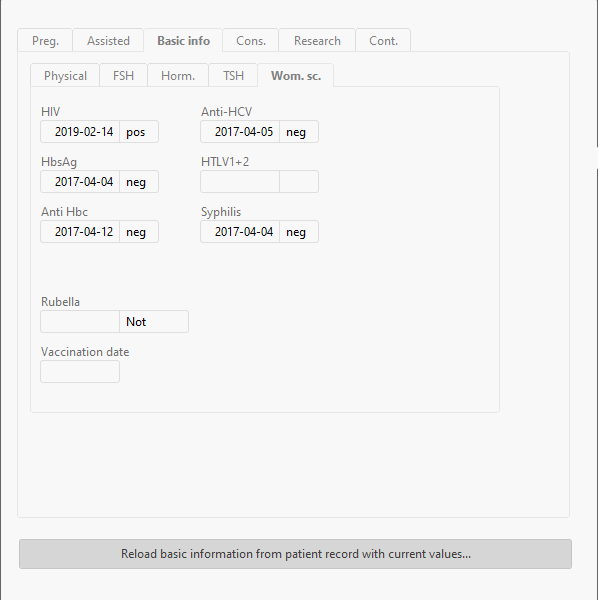Select the Cons. tab
This screenshot has height=600, width=598.
click(x=251, y=40)
